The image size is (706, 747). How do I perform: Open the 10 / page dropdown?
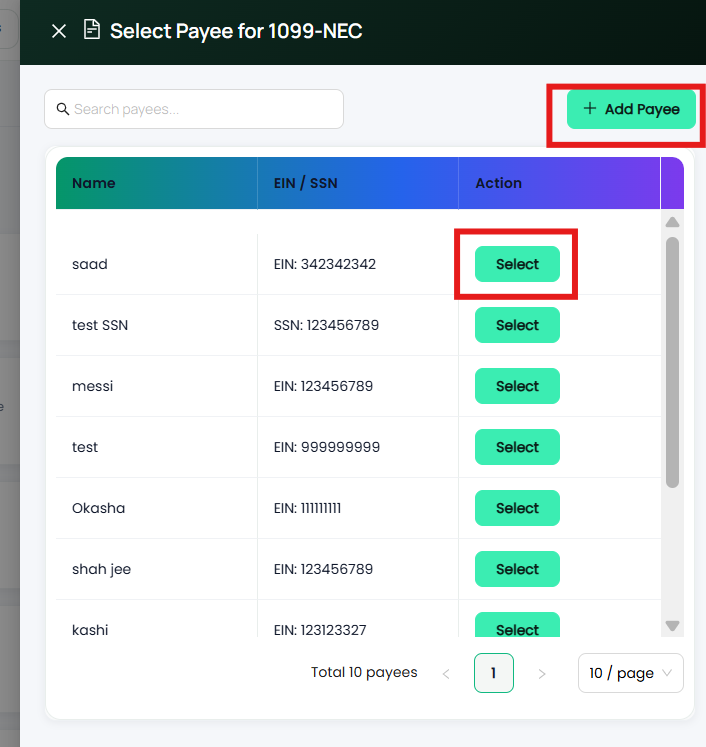click(631, 673)
